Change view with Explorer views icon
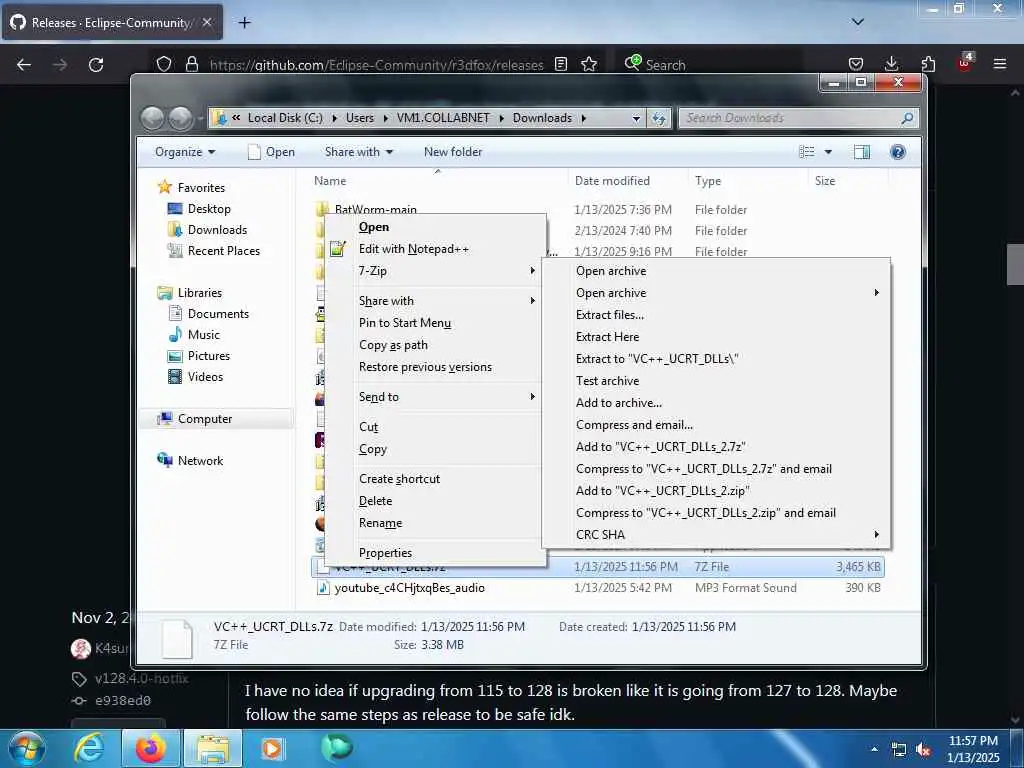The image size is (1024, 768). tap(807, 152)
